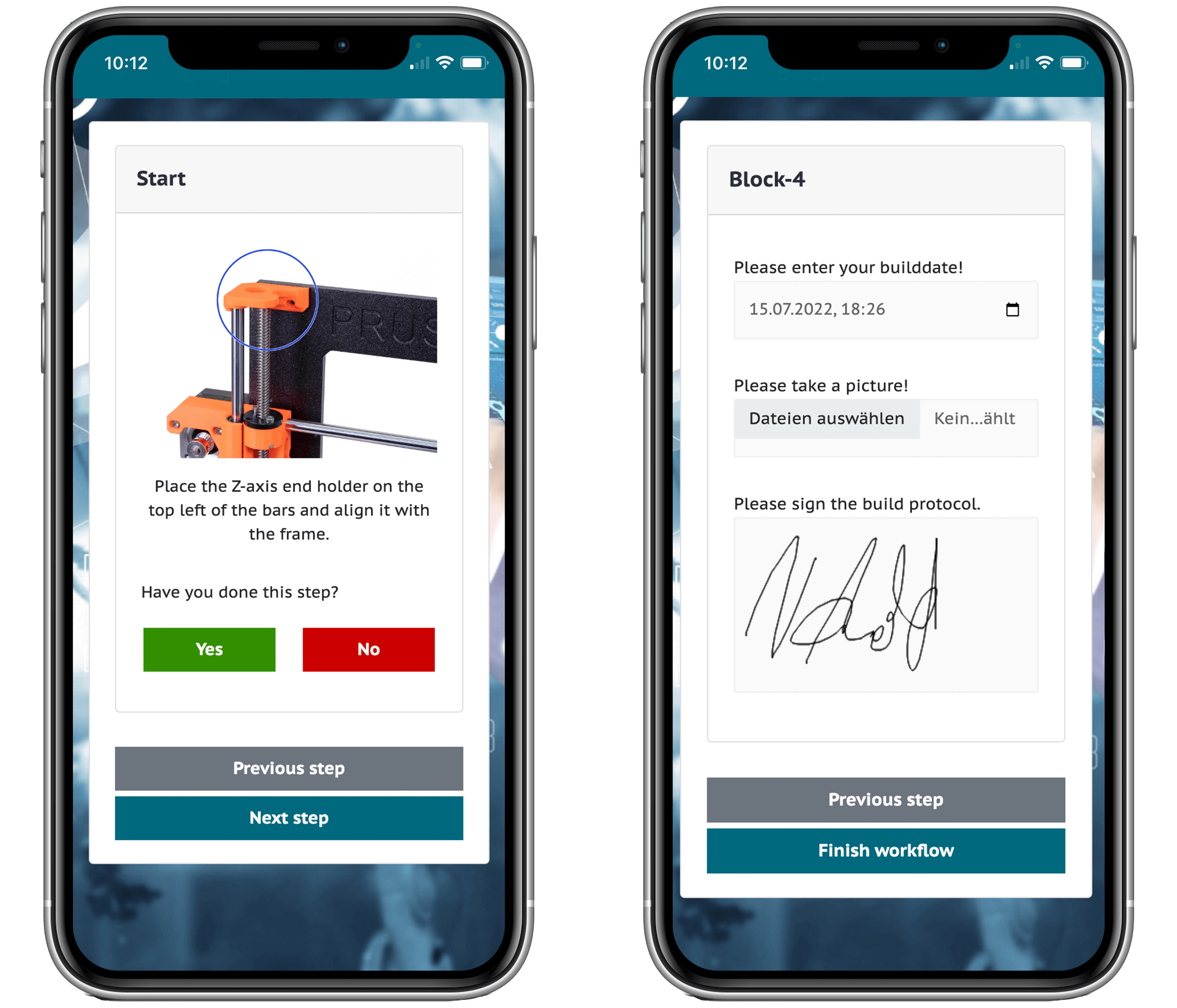This screenshot has height=1008, width=1177.
Task: Click Previous step on left screen
Action: (288, 769)
